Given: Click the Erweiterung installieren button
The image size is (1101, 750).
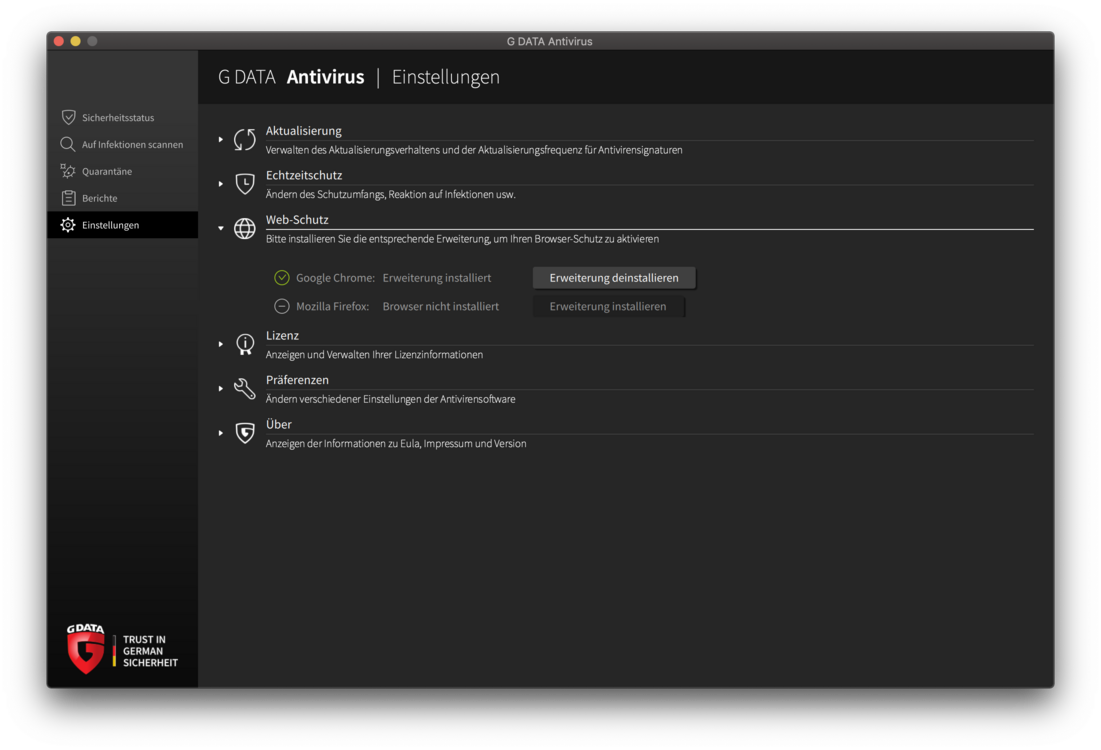Looking at the screenshot, I should [x=608, y=306].
